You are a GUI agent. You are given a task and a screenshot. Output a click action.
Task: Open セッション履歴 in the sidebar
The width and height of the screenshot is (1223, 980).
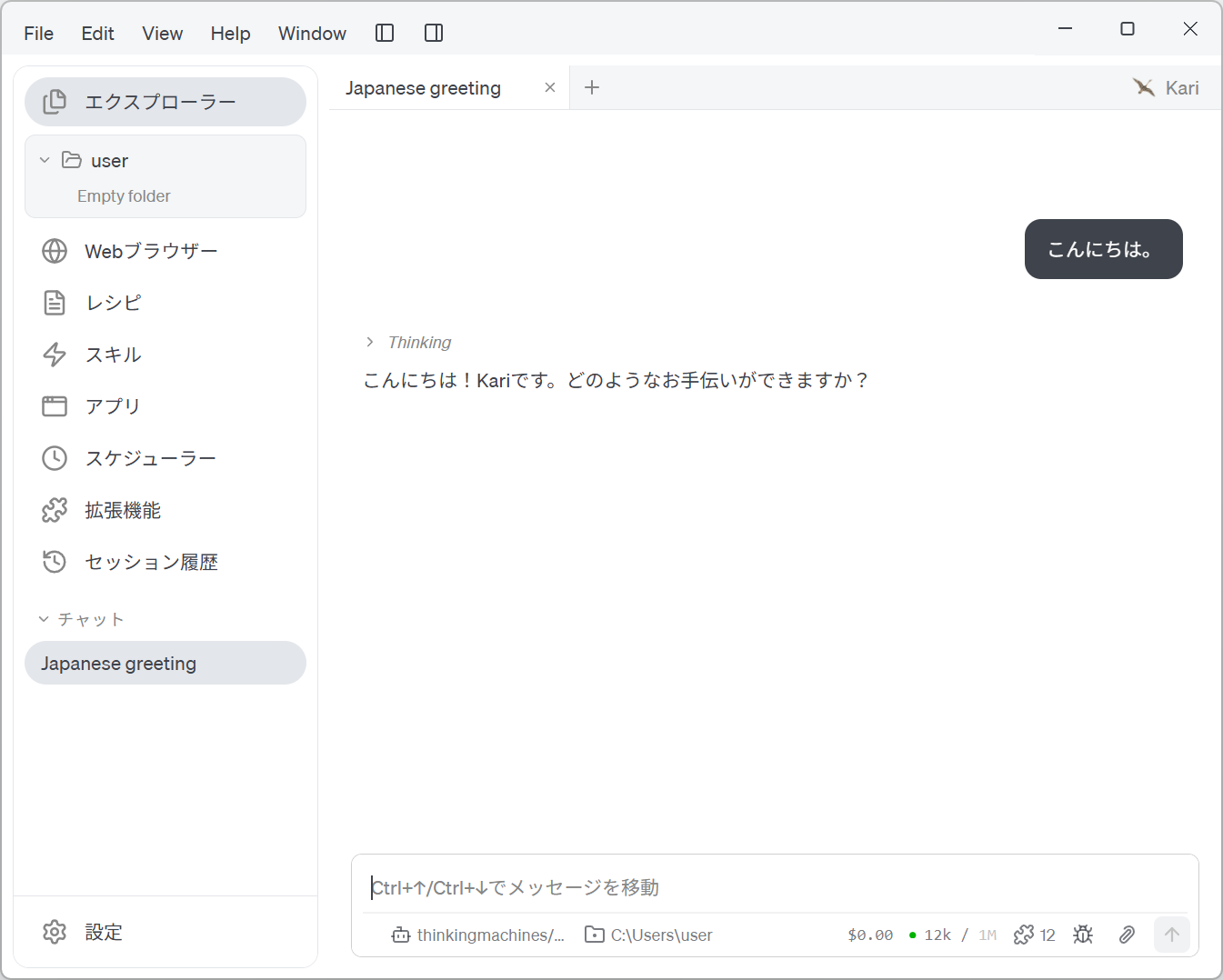click(x=165, y=562)
